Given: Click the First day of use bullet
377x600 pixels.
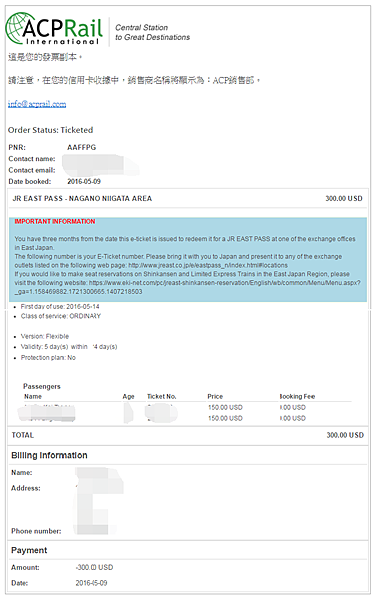Looking at the screenshot, I should [x=60, y=307].
